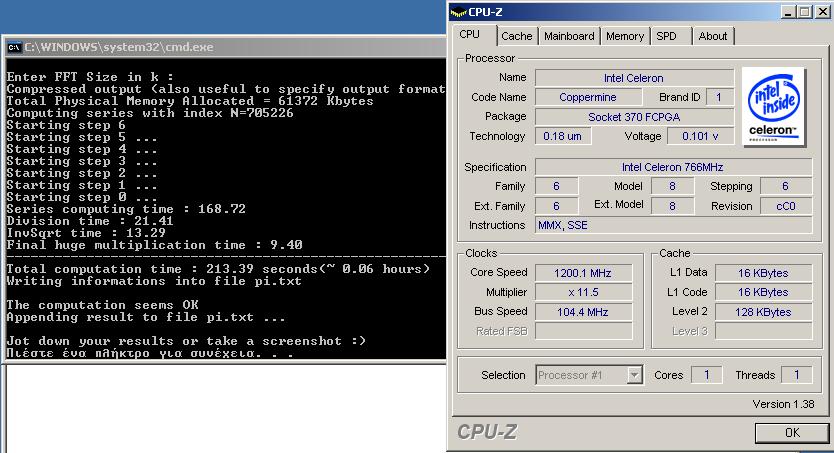
Task: Click the cmd.exe title bar icon
Action: click(x=14, y=47)
